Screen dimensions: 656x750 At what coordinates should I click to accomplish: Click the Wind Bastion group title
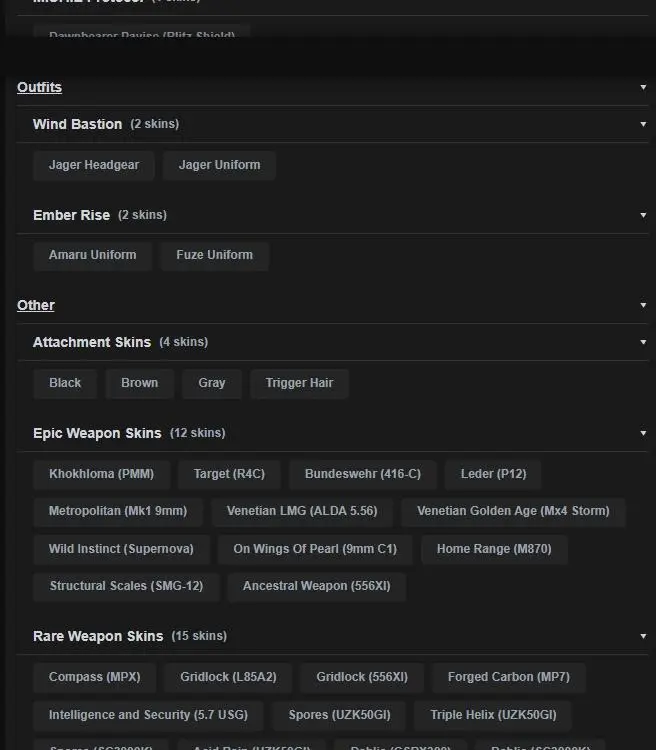[x=77, y=125]
